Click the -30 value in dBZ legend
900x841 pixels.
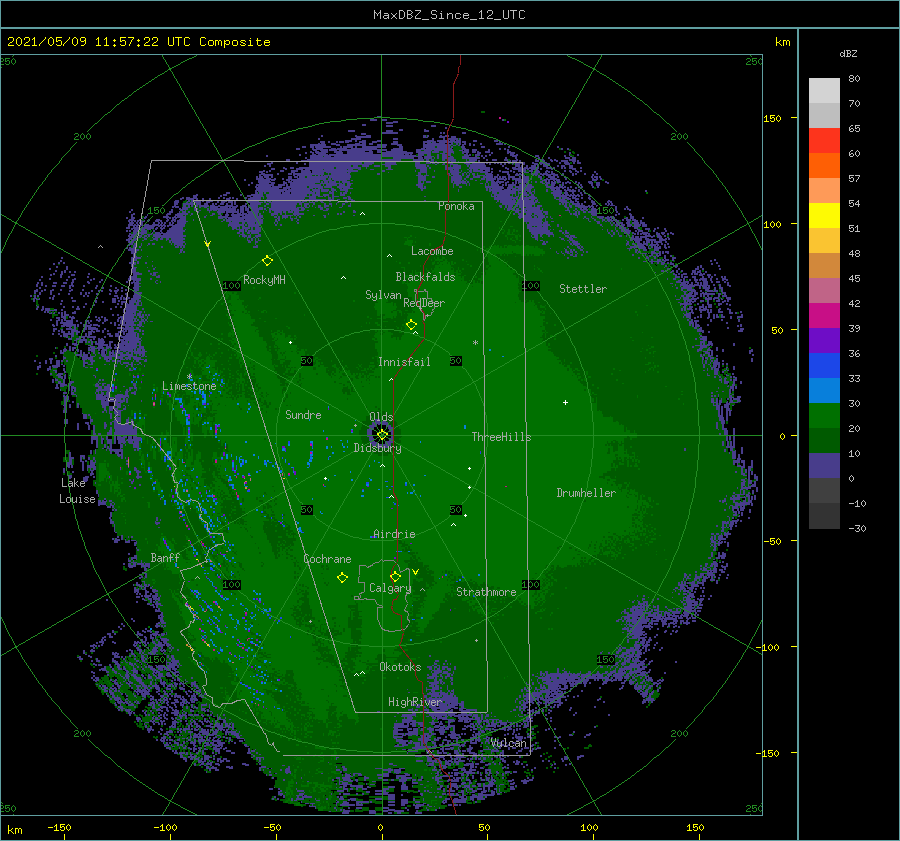coord(857,528)
